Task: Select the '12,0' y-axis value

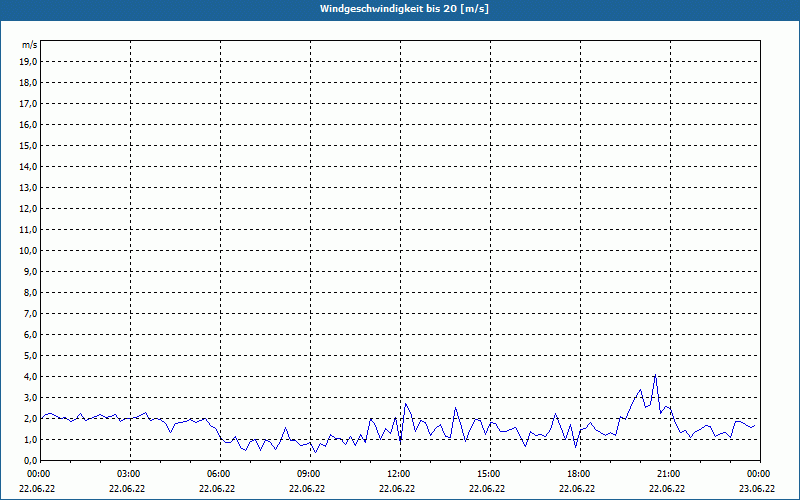Action: click(x=28, y=209)
